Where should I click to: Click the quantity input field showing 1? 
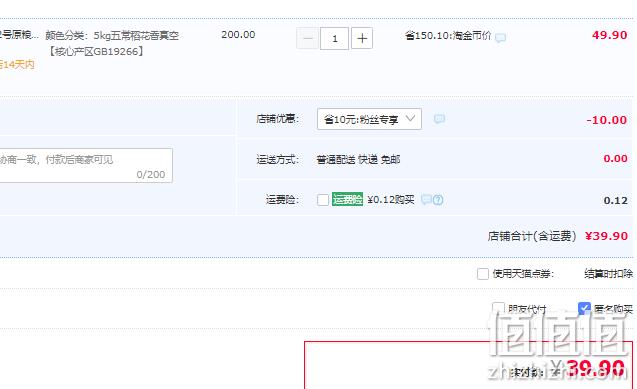coord(334,39)
